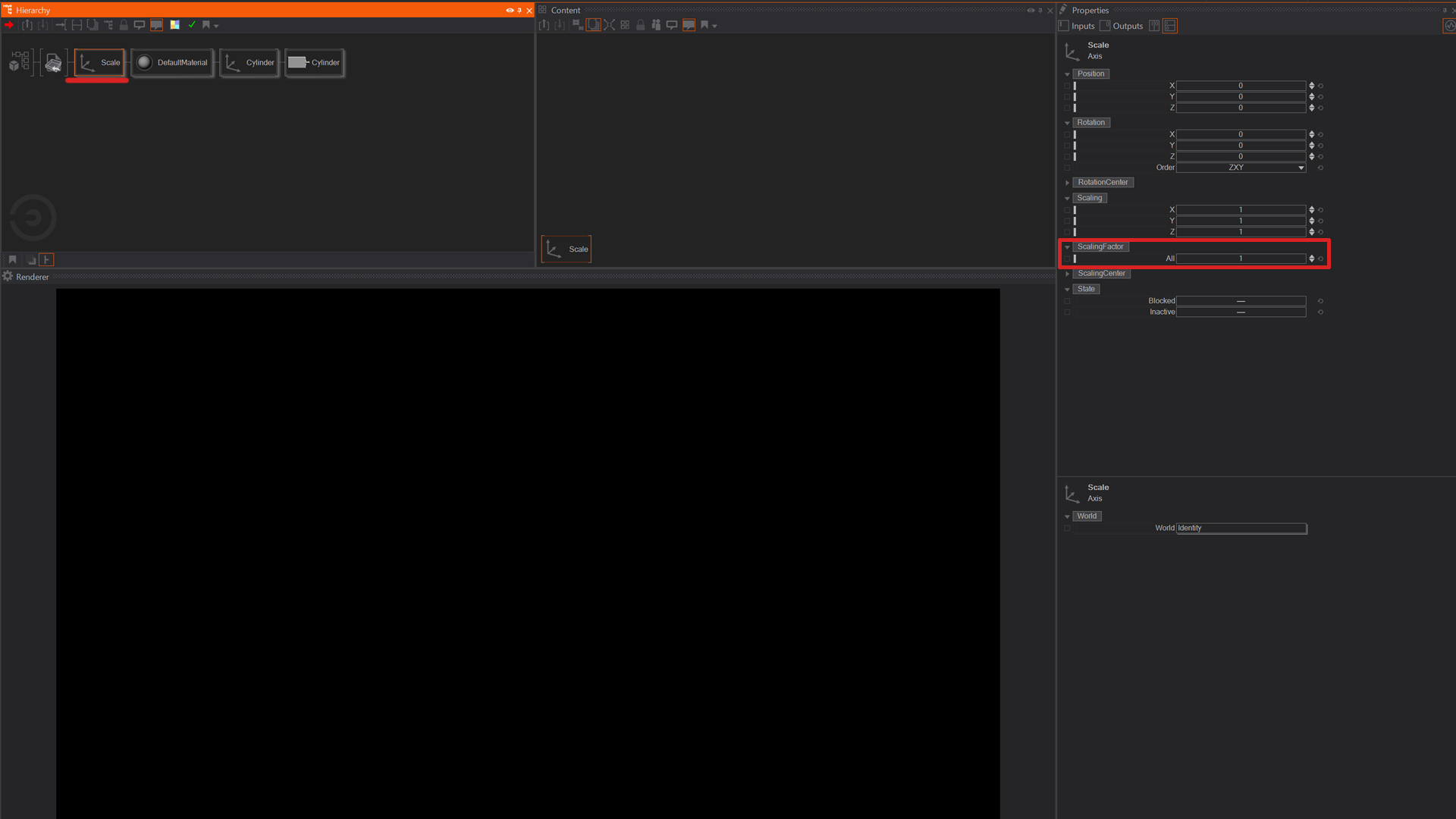The image size is (1456, 819).
Task: Click the green checkmark in Hierarchy toolbar
Action: [192, 25]
